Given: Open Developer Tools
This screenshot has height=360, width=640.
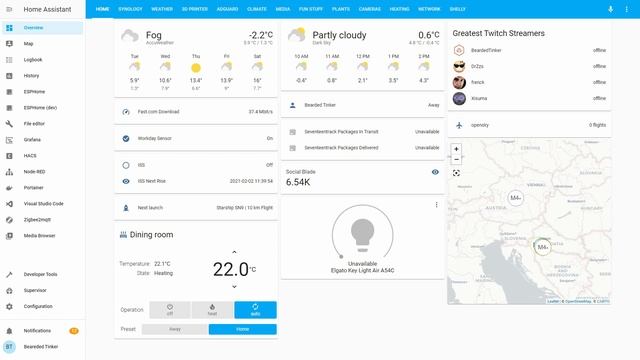Looking at the screenshot, I should (42, 274).
